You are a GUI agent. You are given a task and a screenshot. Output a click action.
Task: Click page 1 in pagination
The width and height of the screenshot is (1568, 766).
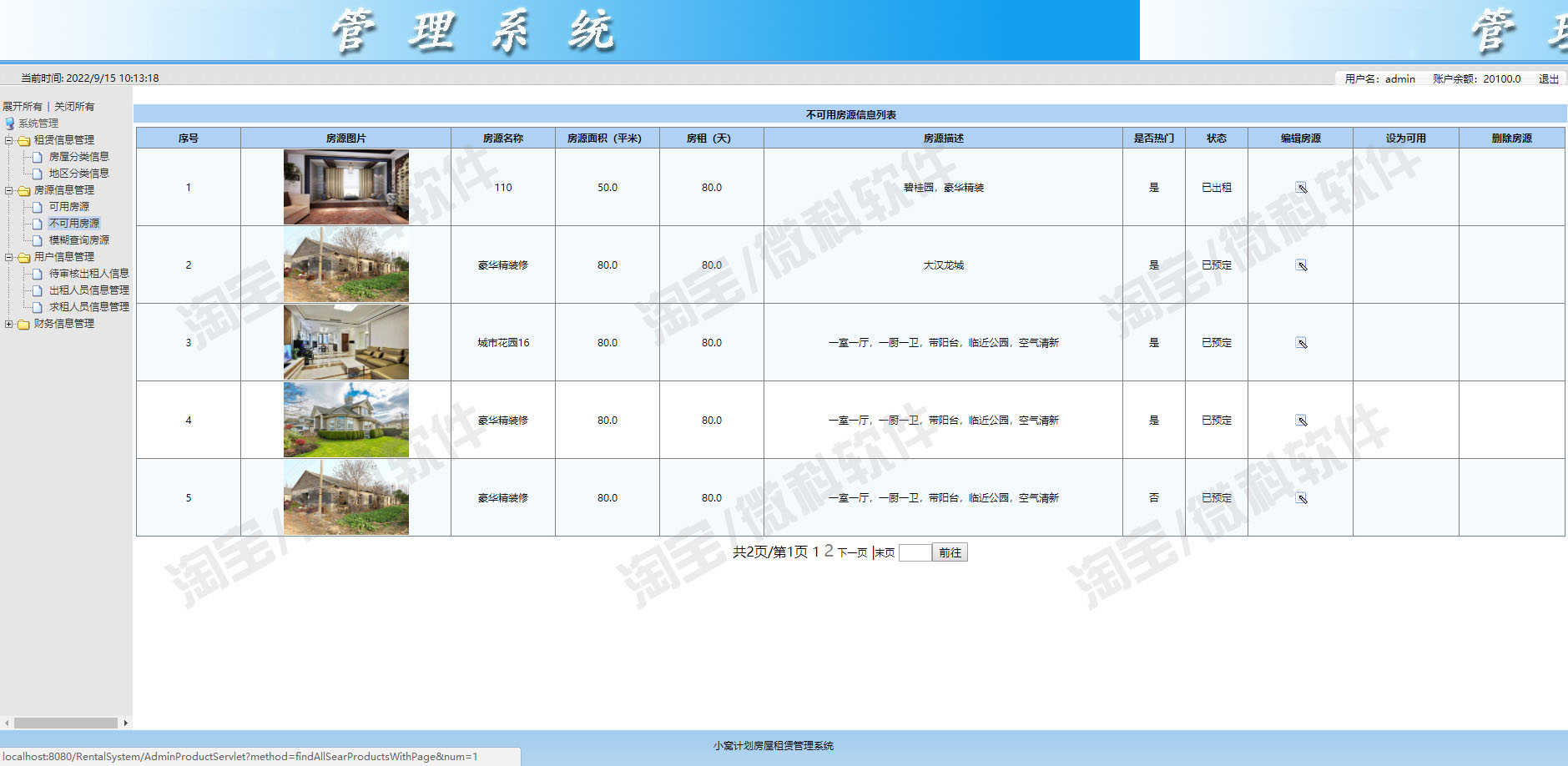(815, 552)
